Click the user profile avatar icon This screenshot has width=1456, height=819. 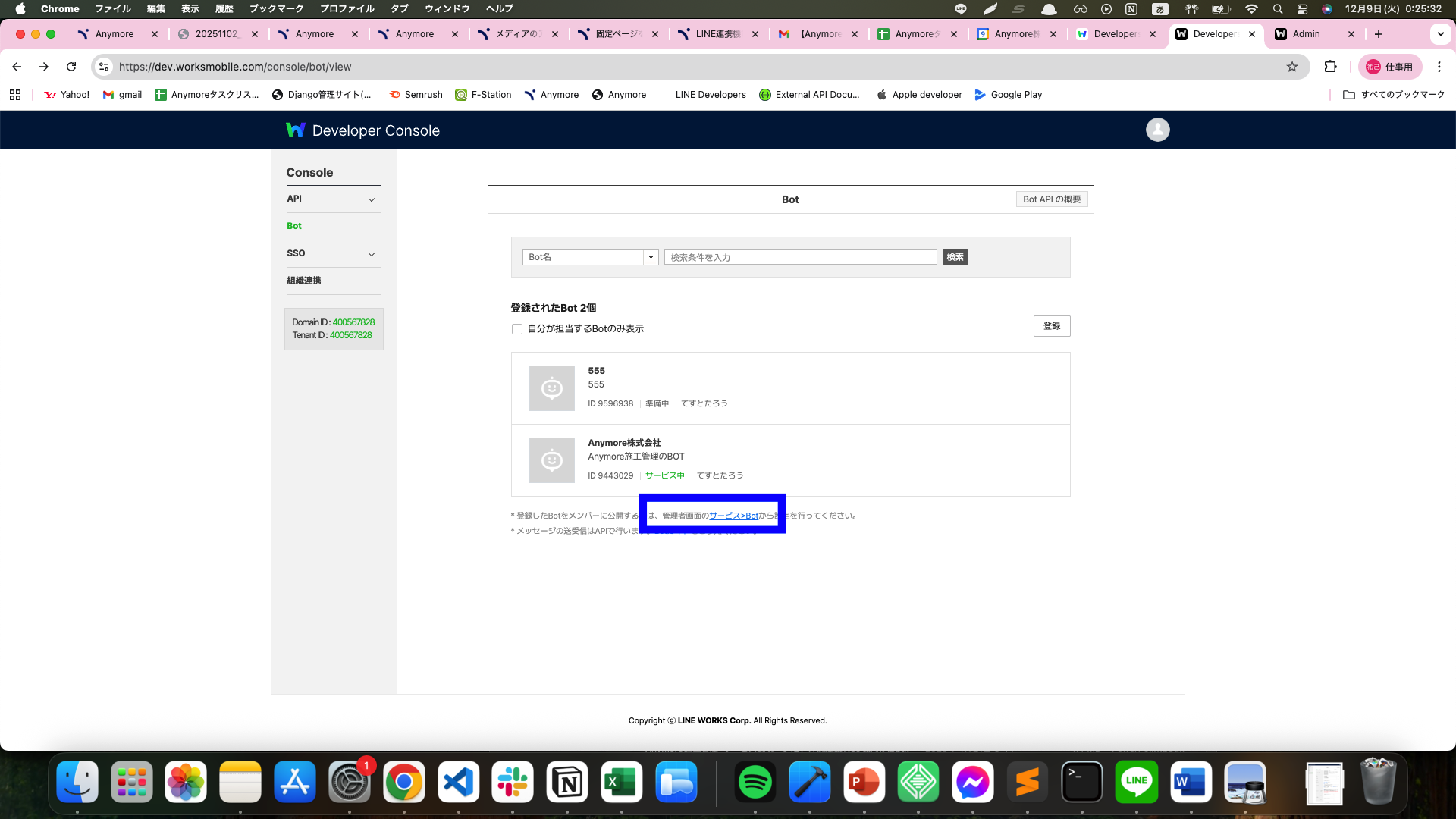click(x=1157, y=130)
